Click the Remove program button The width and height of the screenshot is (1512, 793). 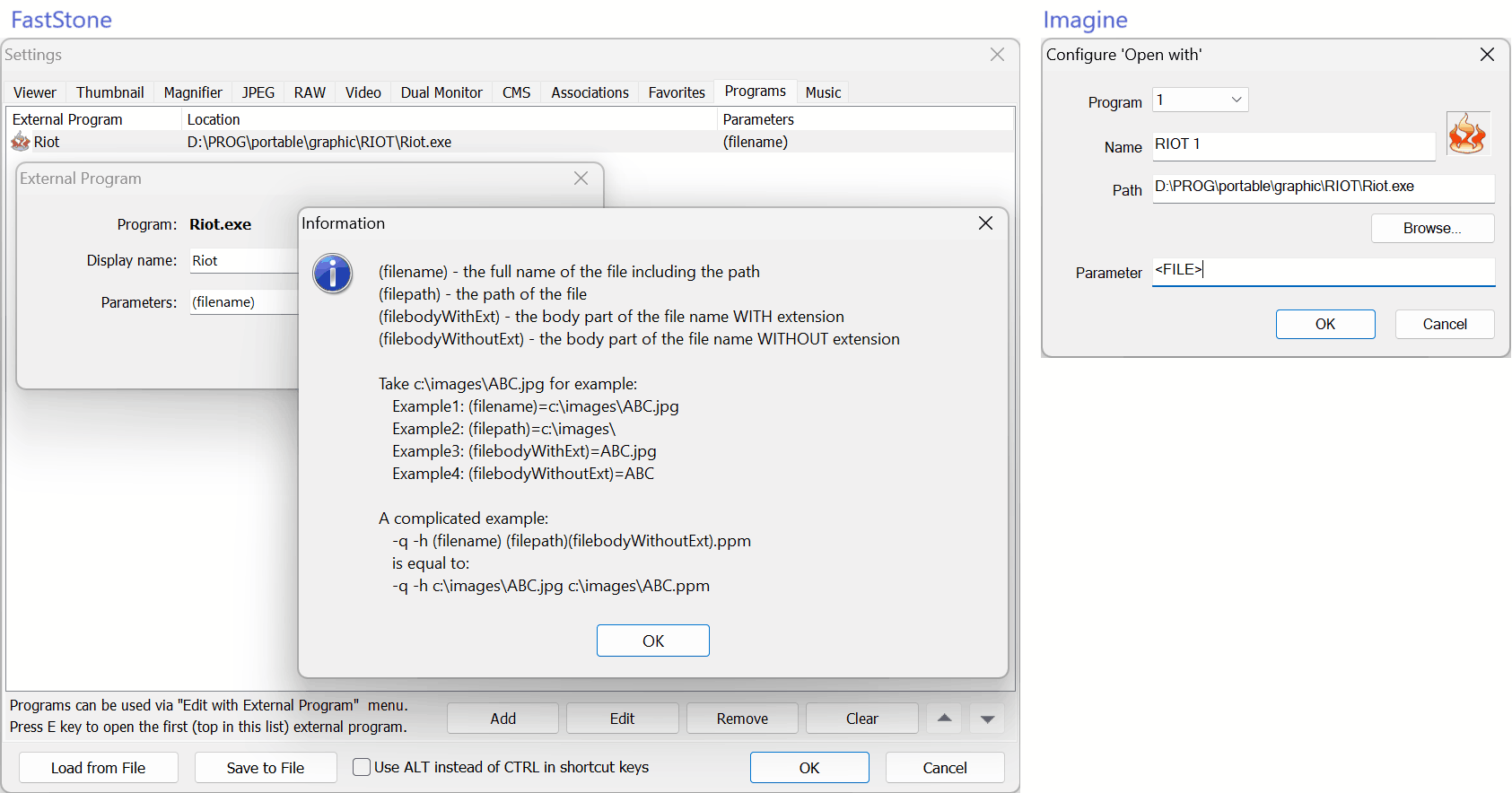(742, 719)
